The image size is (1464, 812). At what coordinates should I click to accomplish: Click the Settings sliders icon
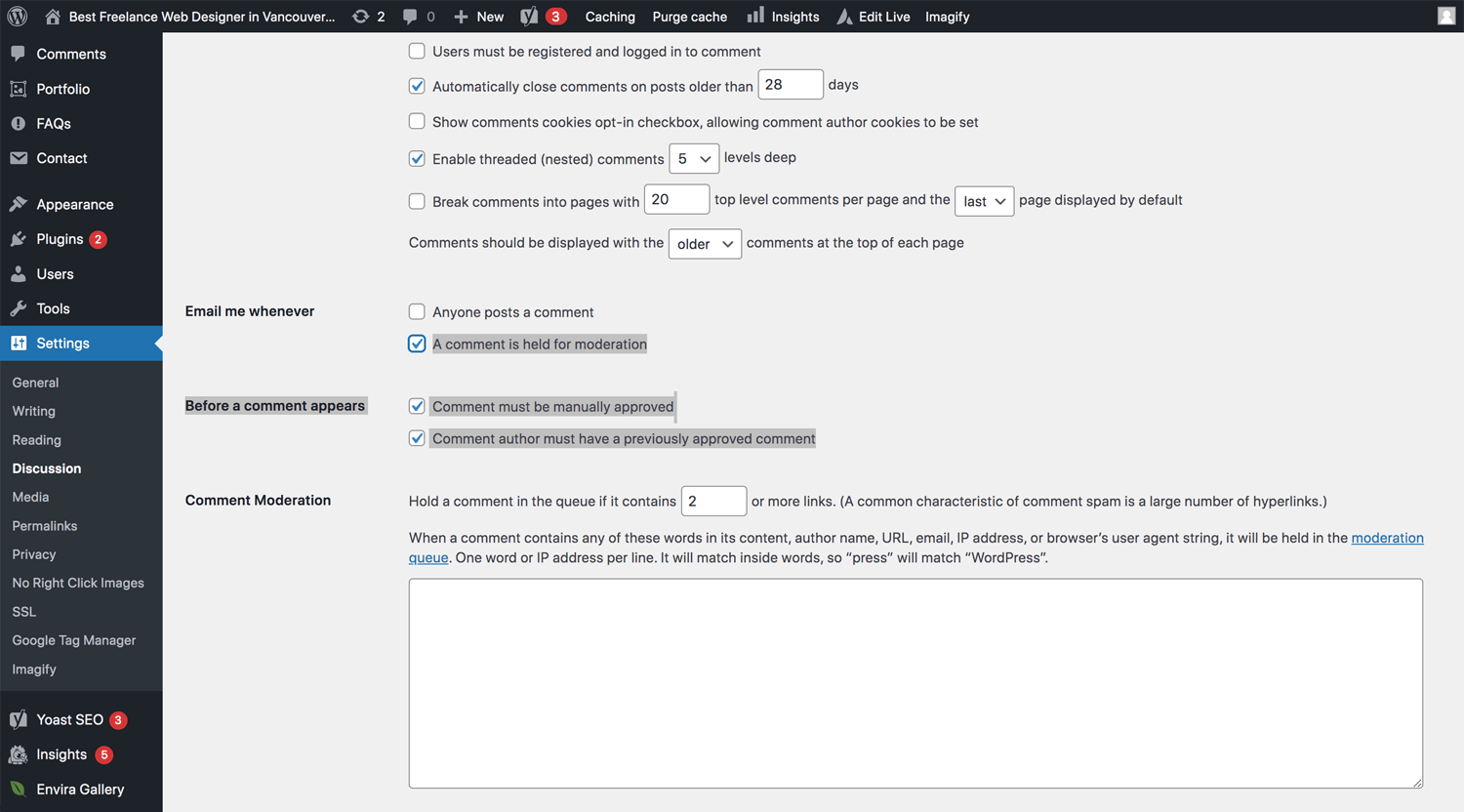18,344
